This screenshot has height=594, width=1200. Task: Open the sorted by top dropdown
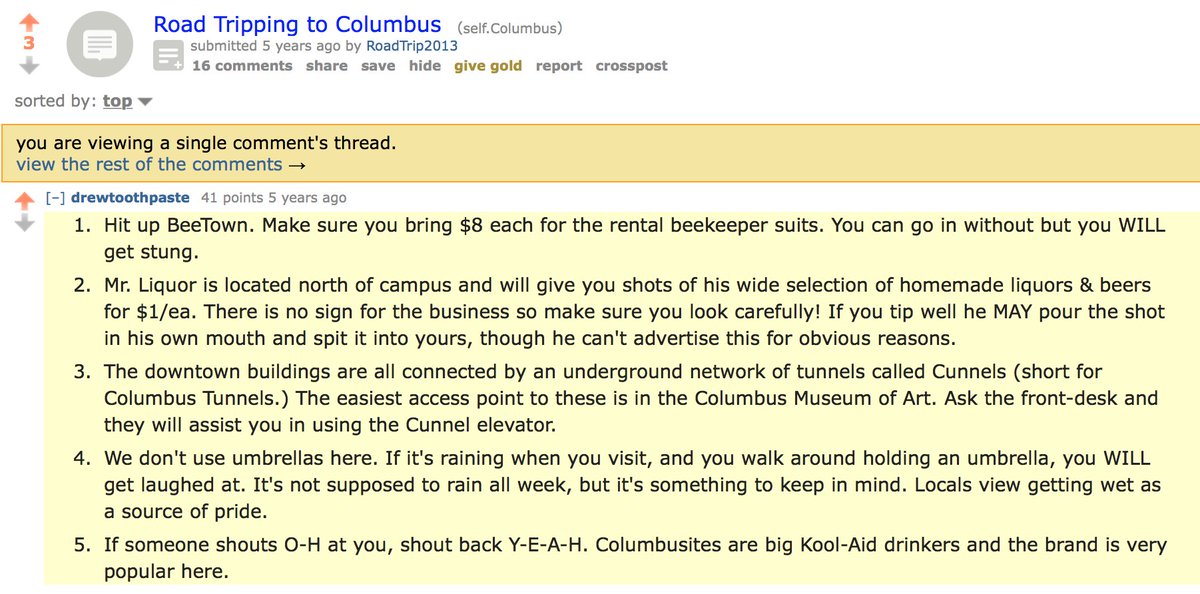[126, 101]
